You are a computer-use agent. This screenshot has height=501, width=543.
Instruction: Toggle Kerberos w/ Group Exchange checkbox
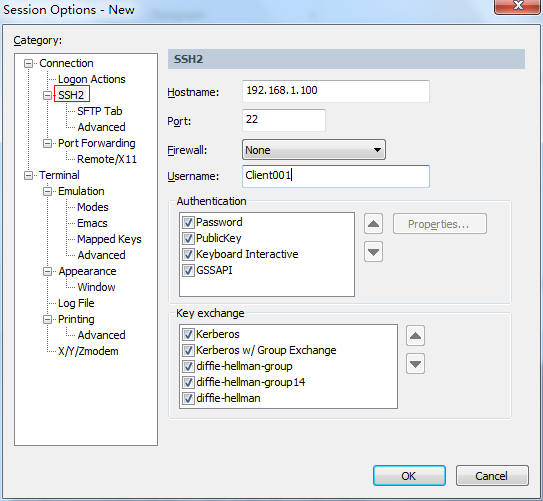click(188, 350)
